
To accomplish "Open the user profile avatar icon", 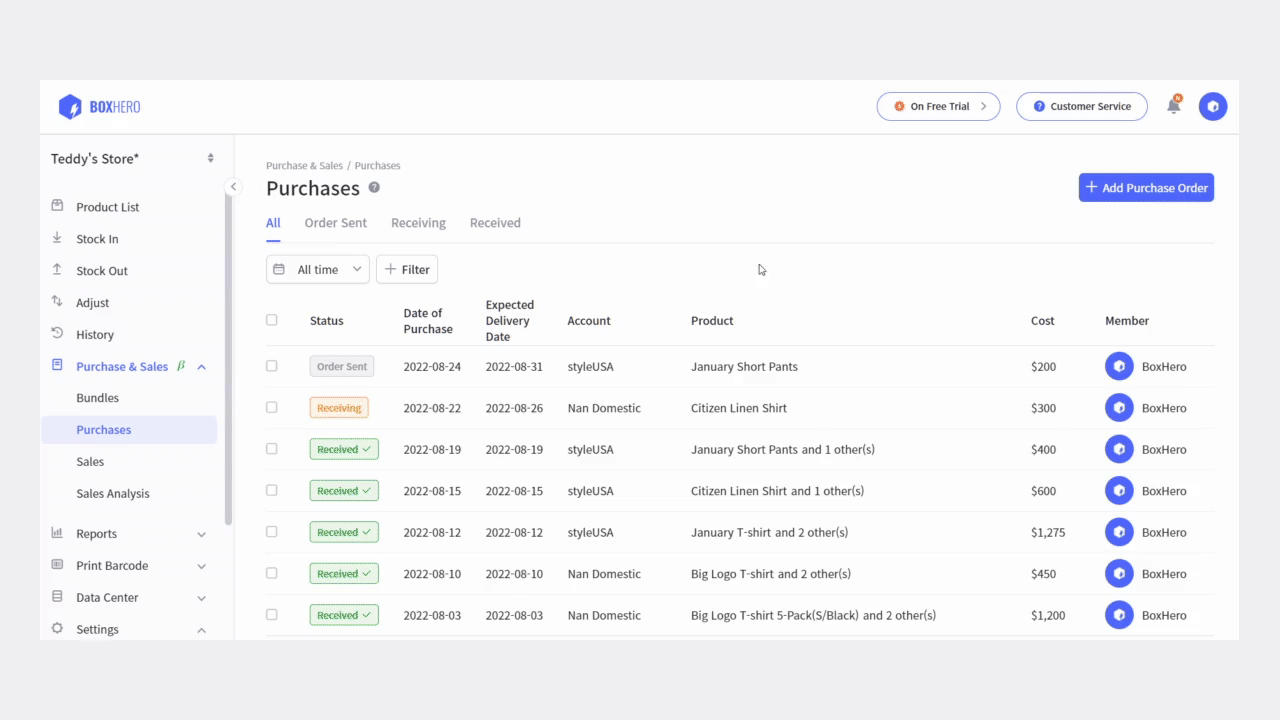I will coord(1213,106).
